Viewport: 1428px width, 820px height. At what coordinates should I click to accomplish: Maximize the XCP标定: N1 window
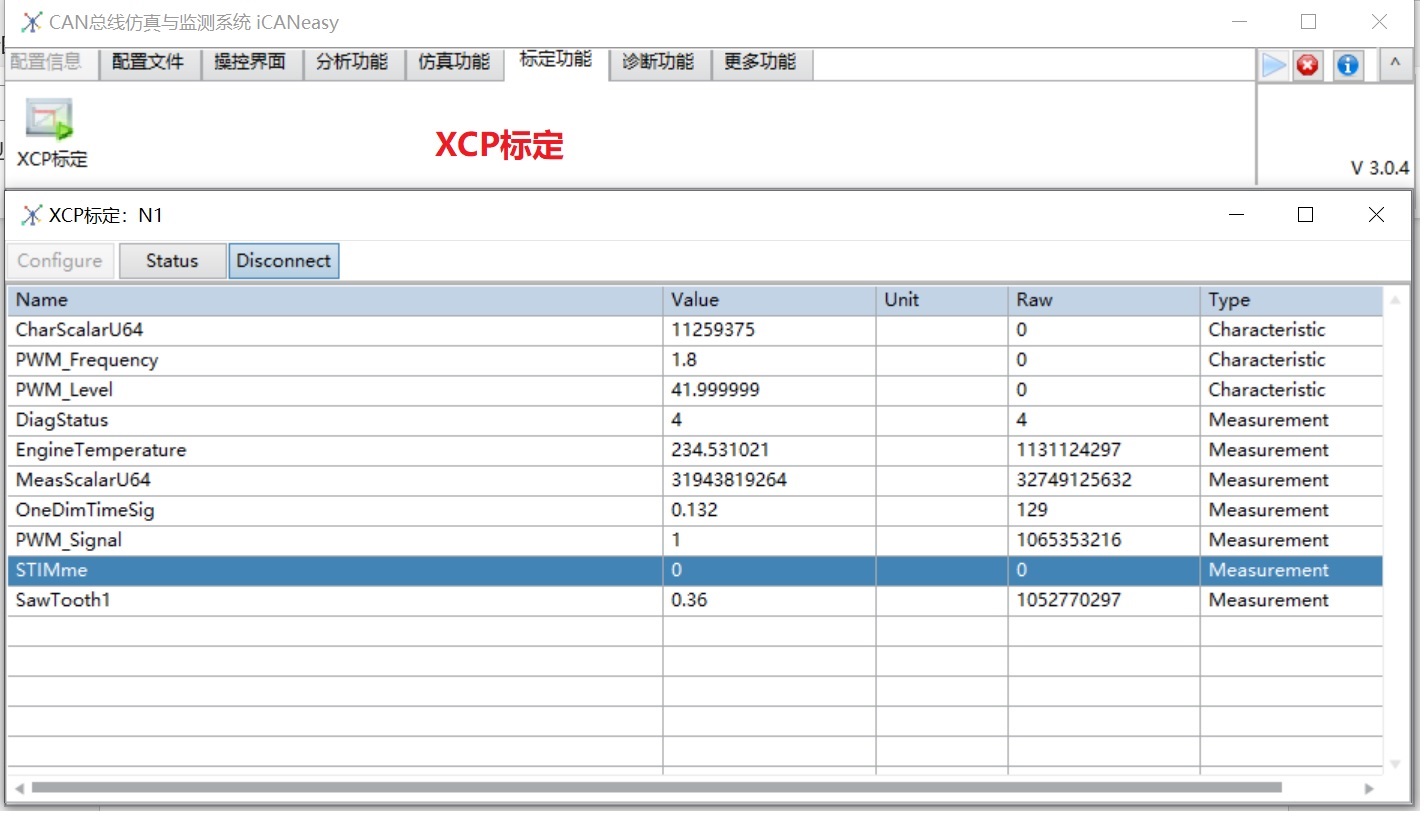coord(1305,215)
